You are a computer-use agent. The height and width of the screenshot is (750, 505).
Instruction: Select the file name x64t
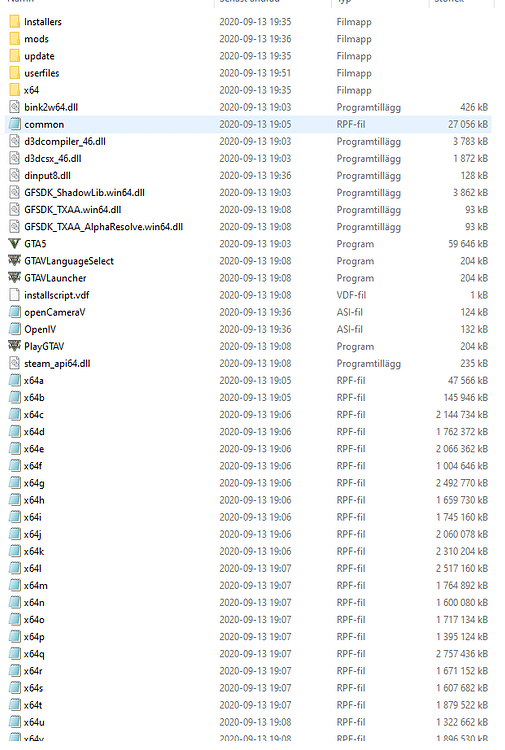click(x=33, y=705)
